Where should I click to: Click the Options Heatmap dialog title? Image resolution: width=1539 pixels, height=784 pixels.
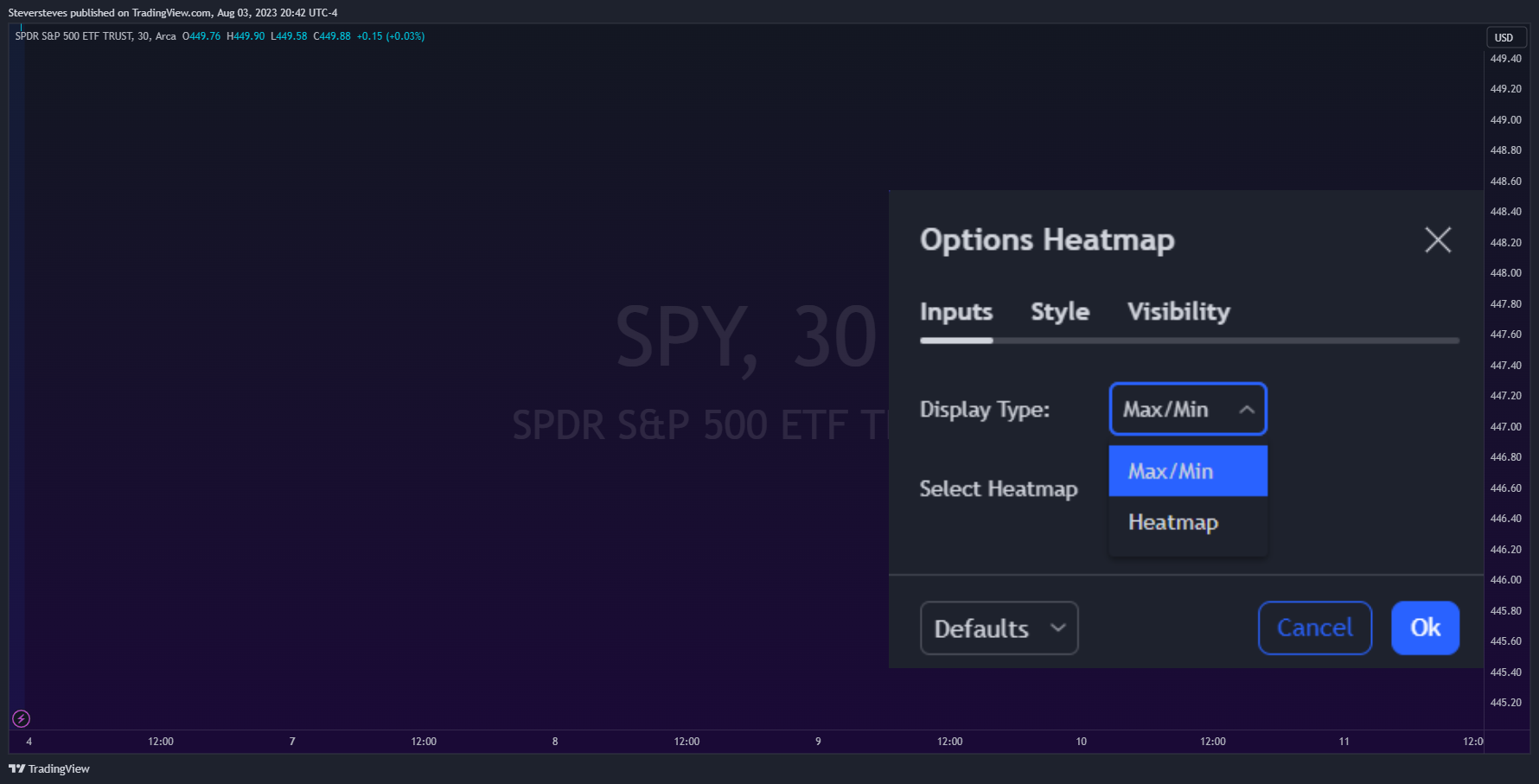[1047, 239]
